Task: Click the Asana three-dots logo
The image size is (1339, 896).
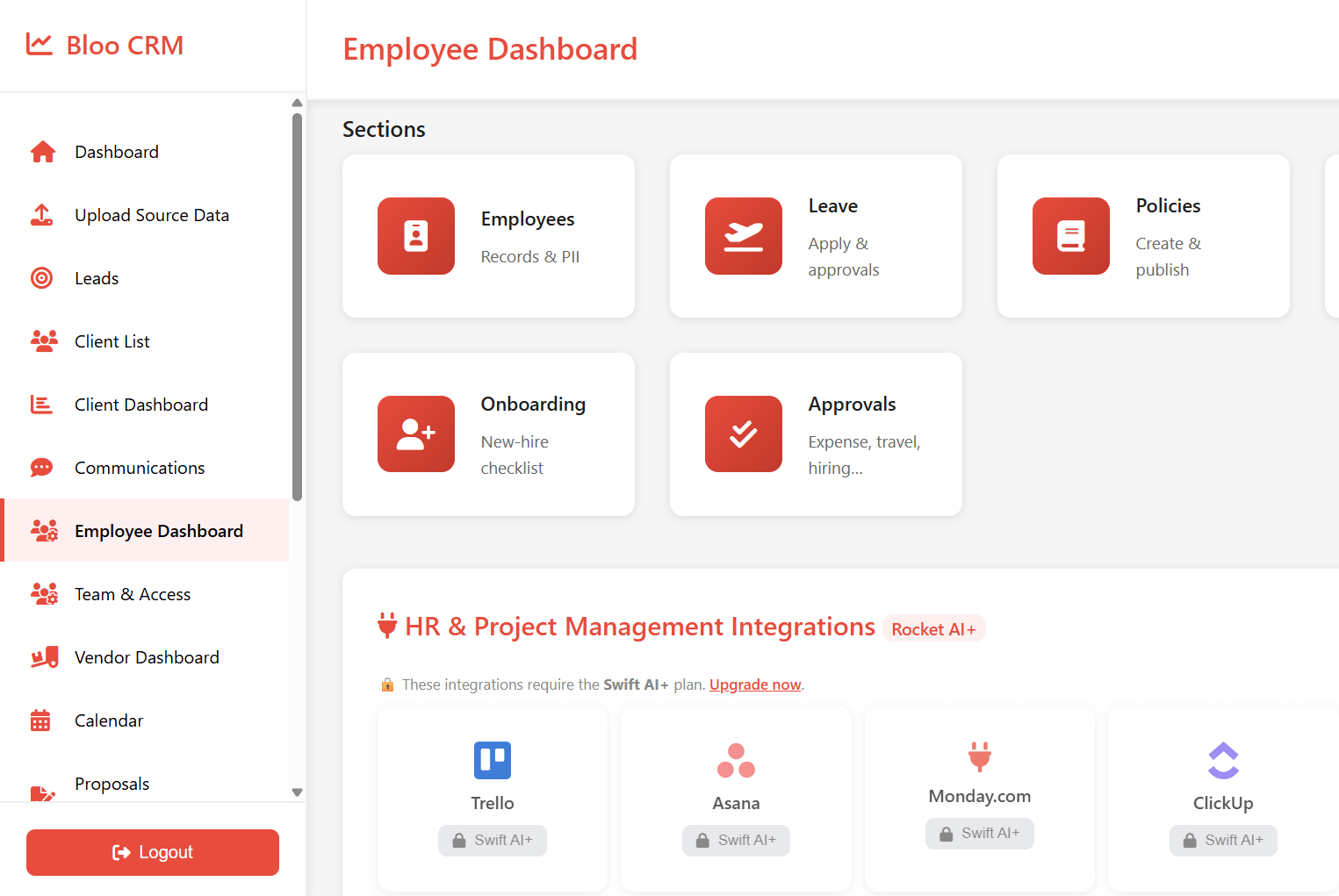Action: [736, 761]
